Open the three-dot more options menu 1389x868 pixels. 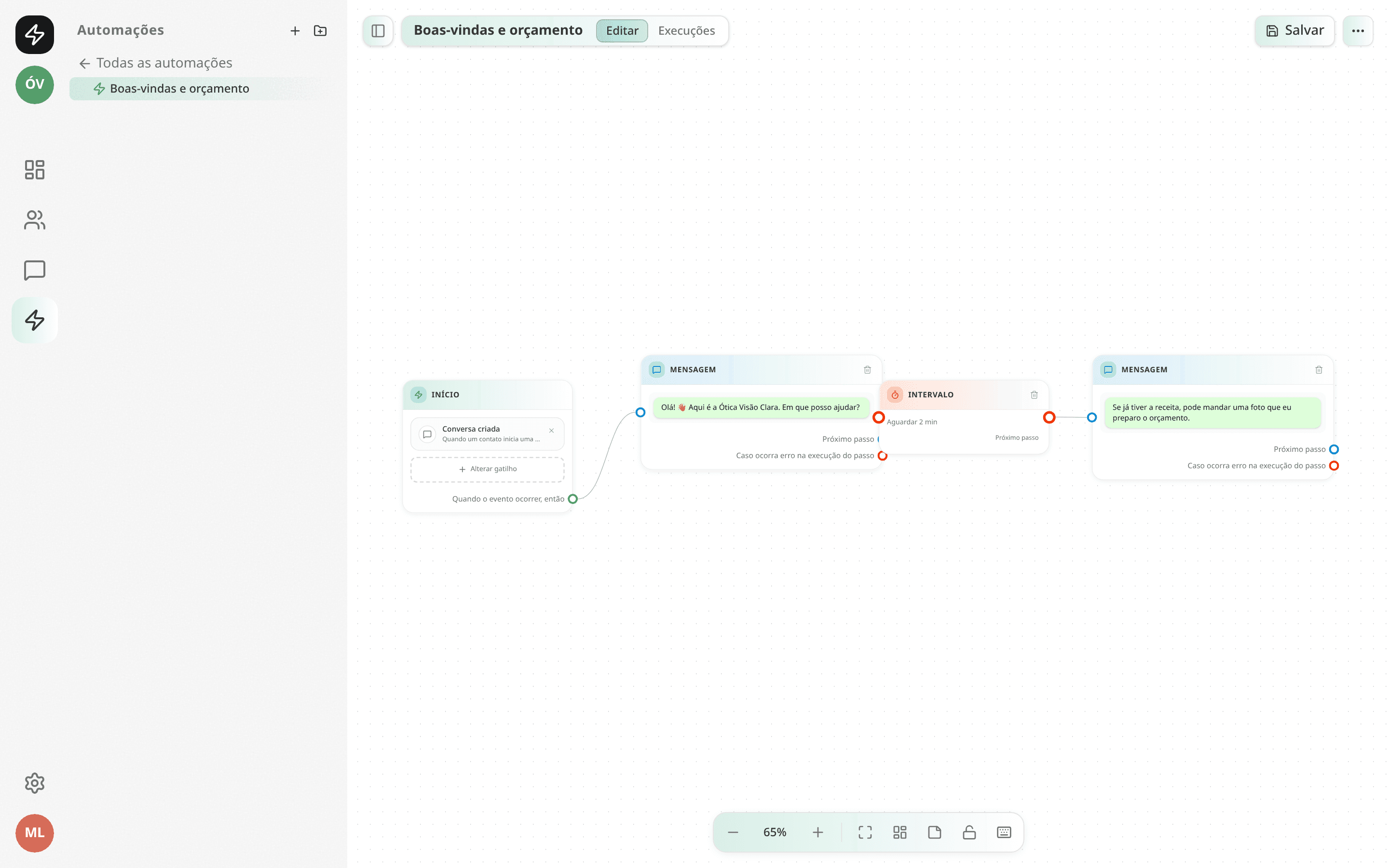pyautogui.click(x=1358, y=31)
